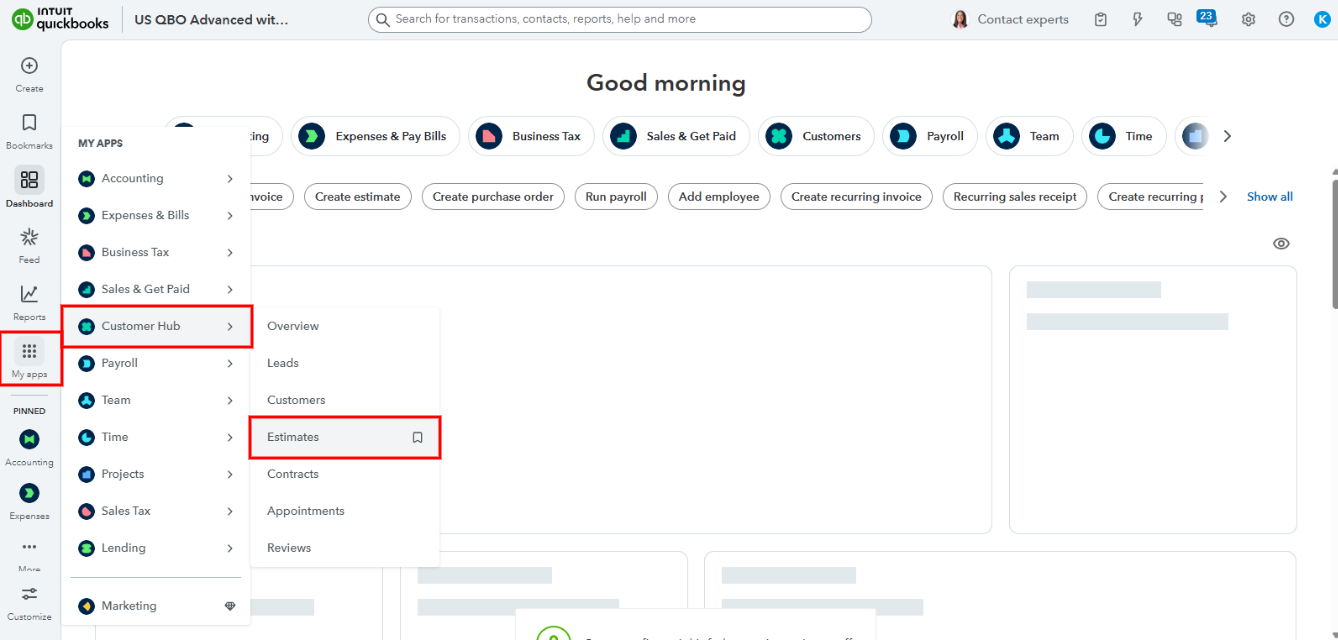Open pinned Expenses sidebar icon

[x=29, y=493]
